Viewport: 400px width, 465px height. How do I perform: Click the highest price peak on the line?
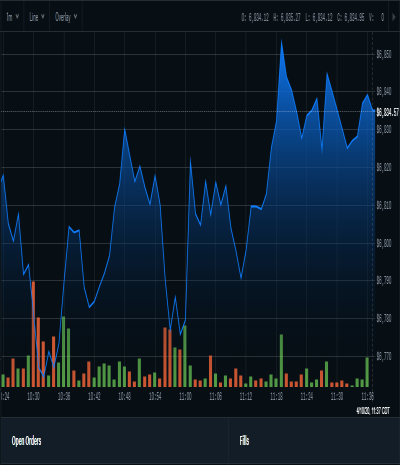[282, 40]
